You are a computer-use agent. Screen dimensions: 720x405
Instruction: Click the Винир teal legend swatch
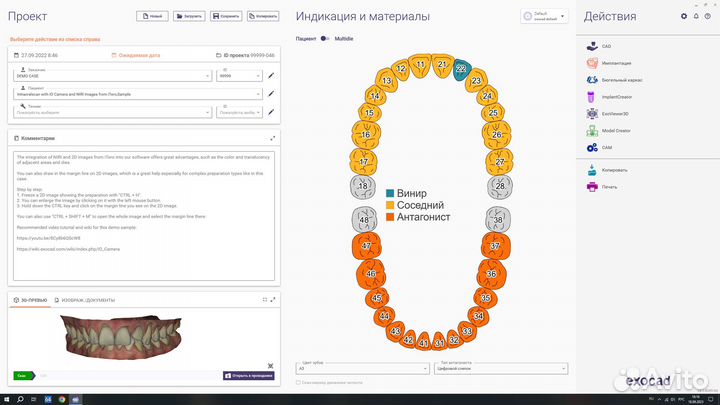coord(390,193)
